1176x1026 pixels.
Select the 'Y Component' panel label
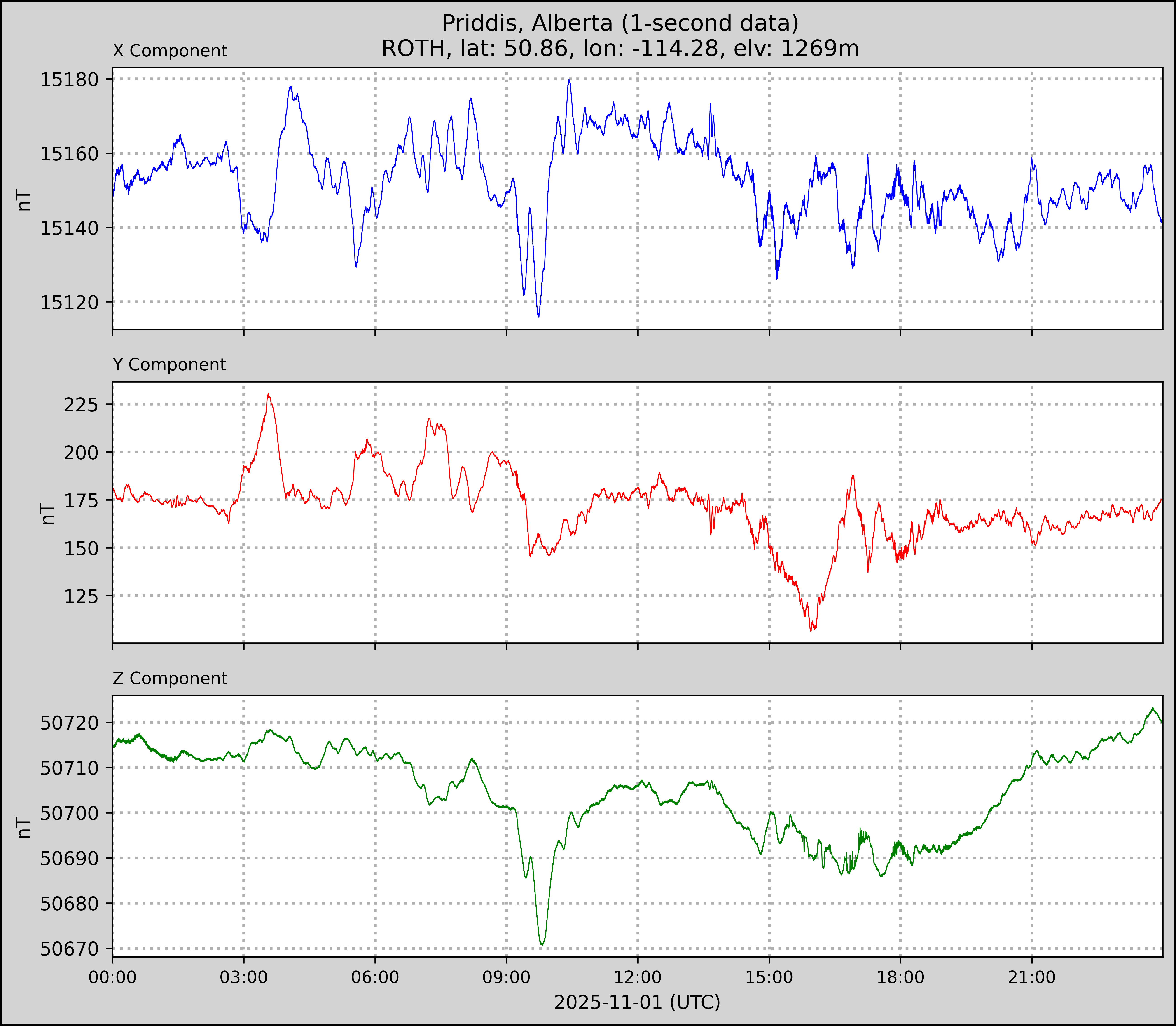pos(169,365)
